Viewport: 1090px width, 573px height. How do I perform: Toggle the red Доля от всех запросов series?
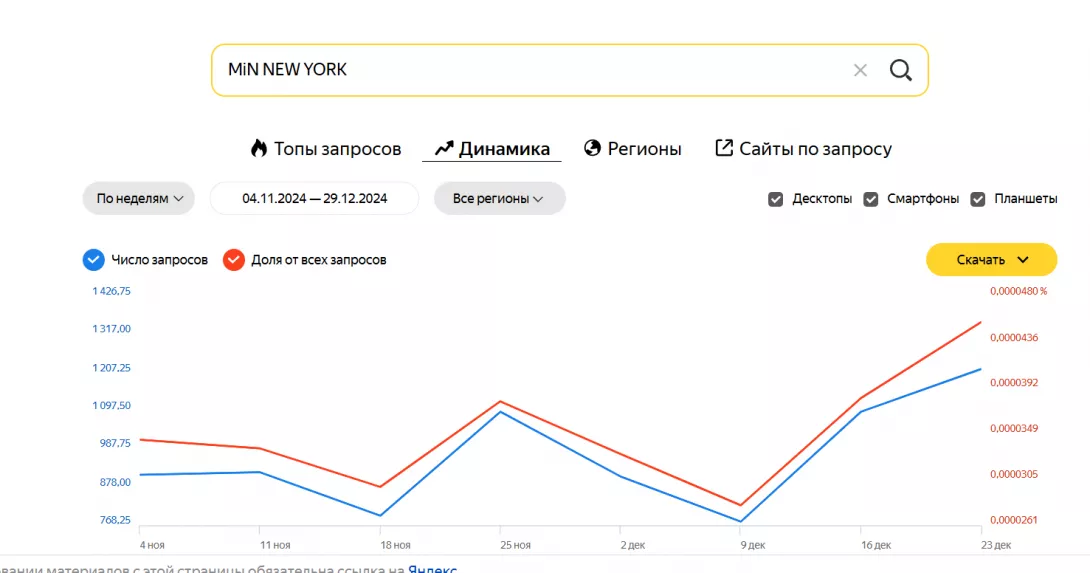tap(234, 259)
